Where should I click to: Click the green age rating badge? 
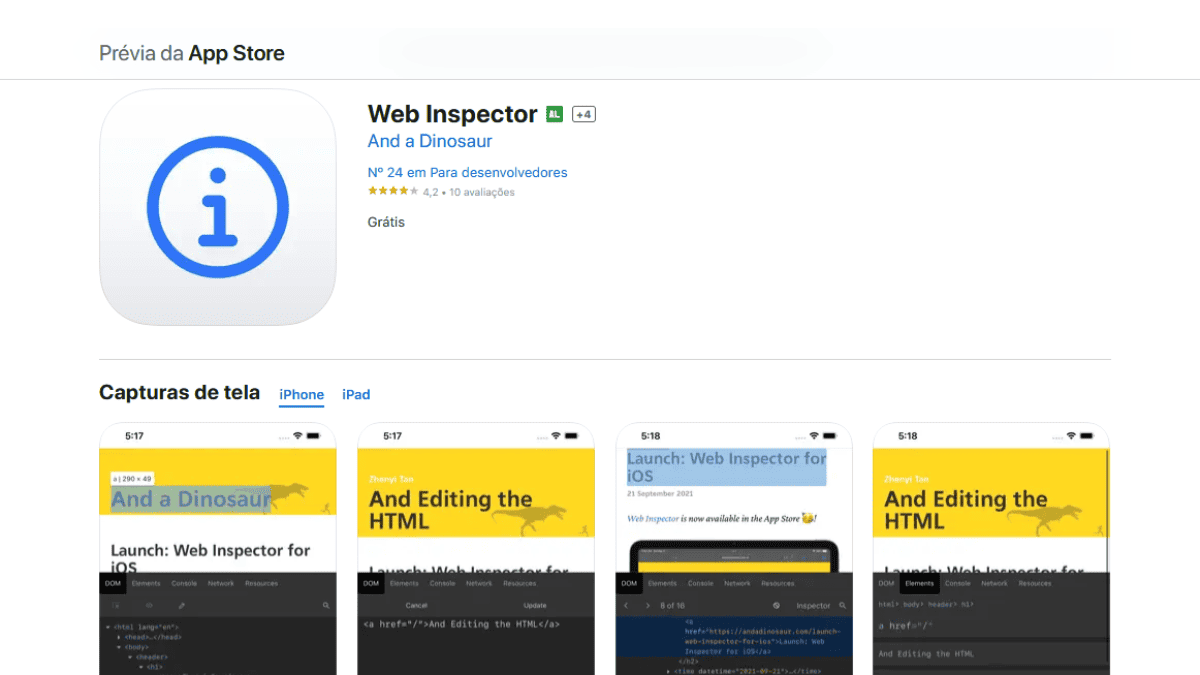554,115
